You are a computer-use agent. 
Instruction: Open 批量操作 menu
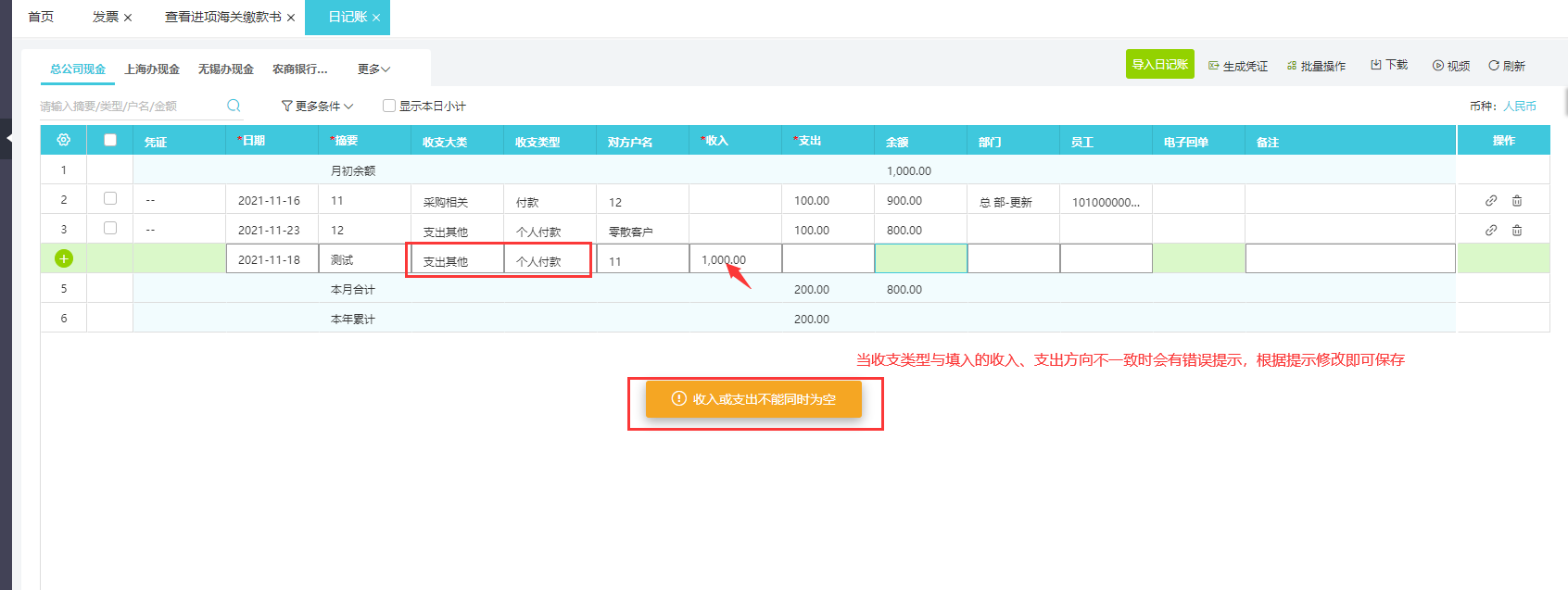[x=1316, y=66]
